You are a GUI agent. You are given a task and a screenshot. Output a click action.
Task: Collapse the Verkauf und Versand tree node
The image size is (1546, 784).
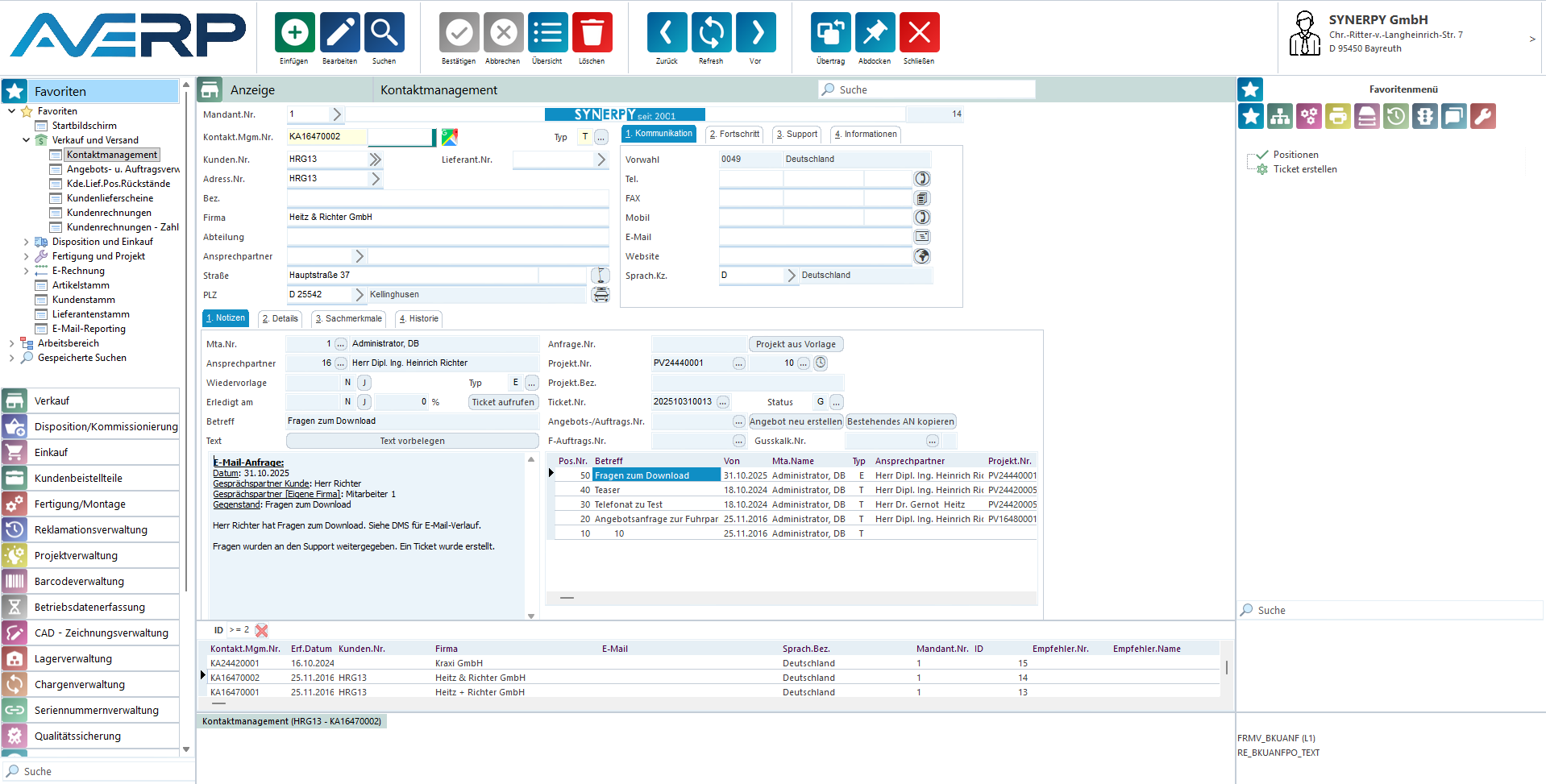tap(27, 140)
